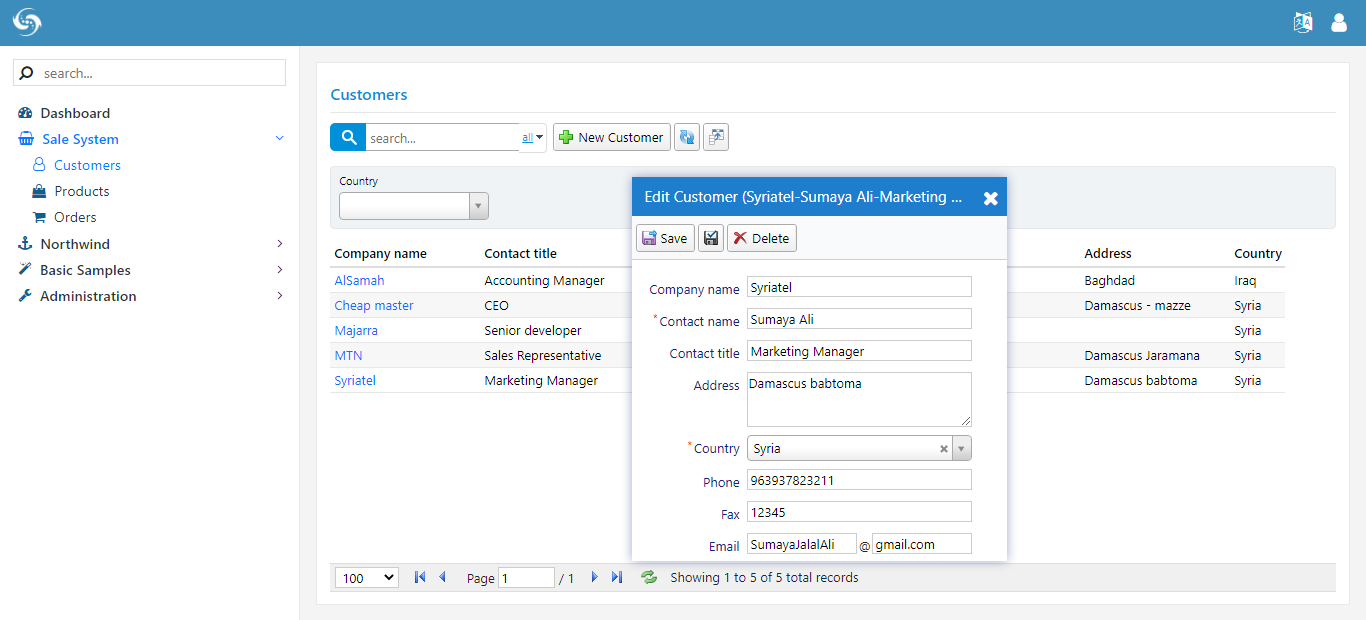The image size is (1366, 620).
Task: Click the pager refresh icon
Action: 649,577
